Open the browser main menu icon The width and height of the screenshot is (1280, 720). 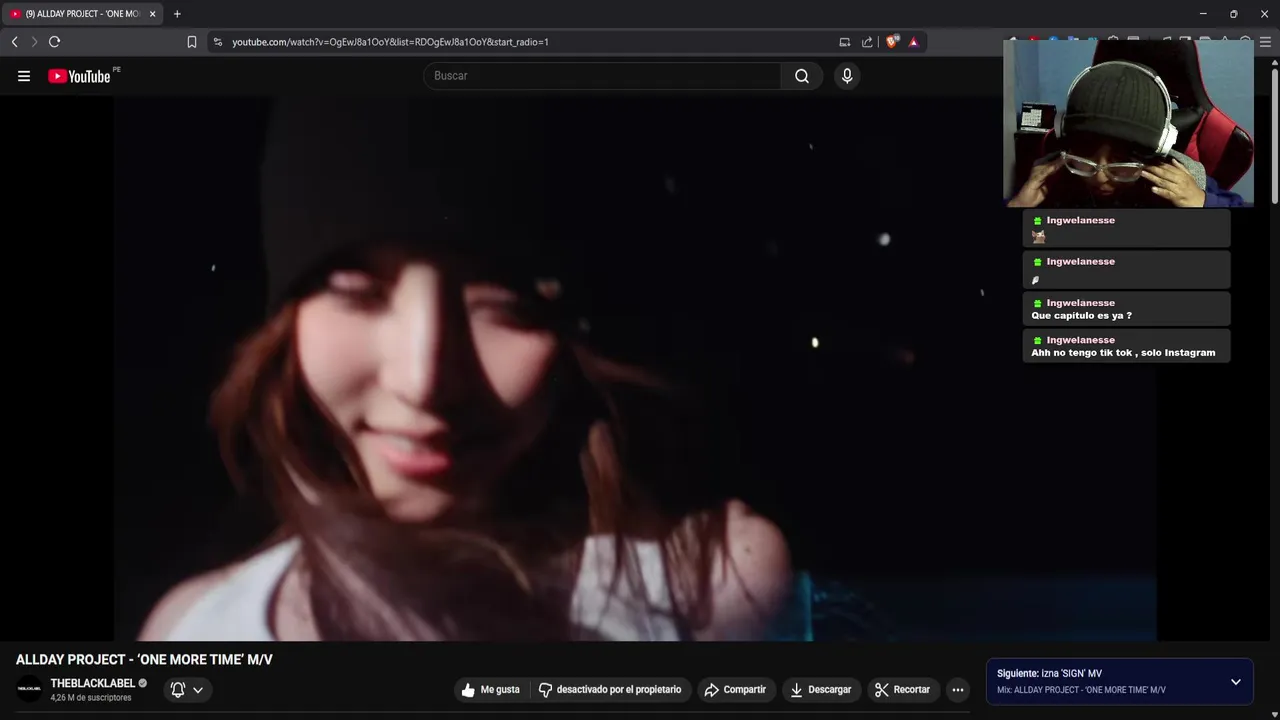click(1265, 42)
